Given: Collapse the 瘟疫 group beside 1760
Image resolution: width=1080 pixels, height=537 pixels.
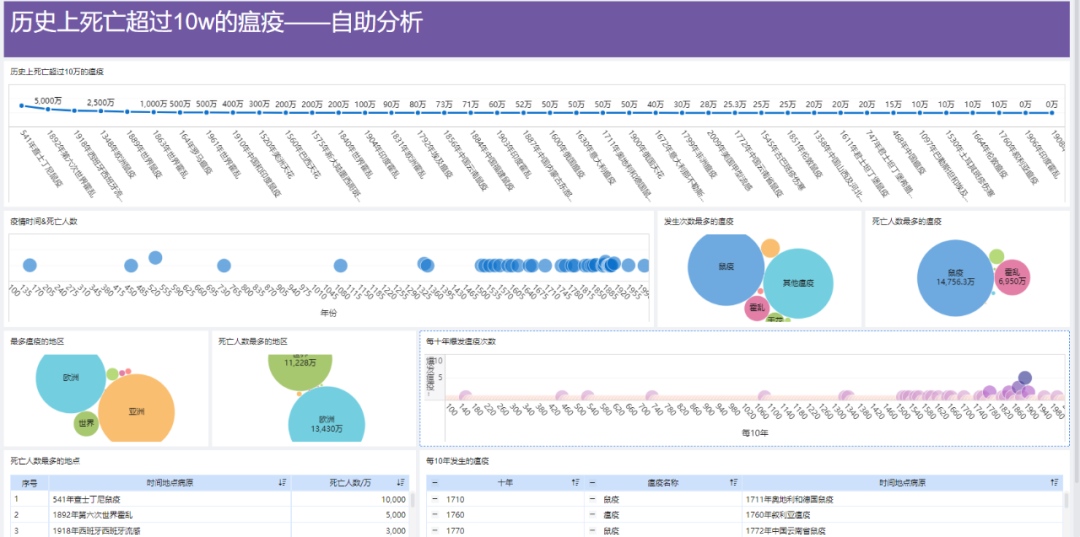Looking at the screenshot, I should click(592, 515).
